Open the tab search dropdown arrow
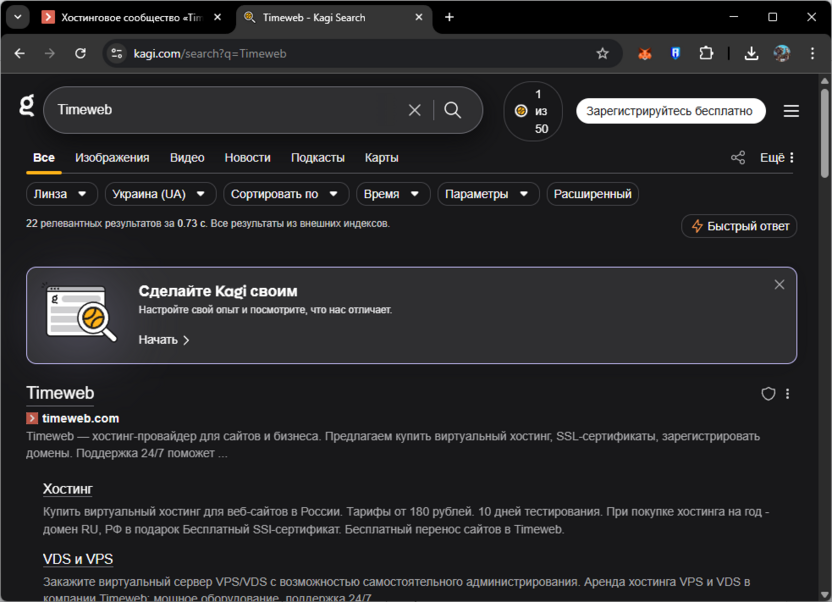Screen dimensions: 832x602 [x=18, y=18]
